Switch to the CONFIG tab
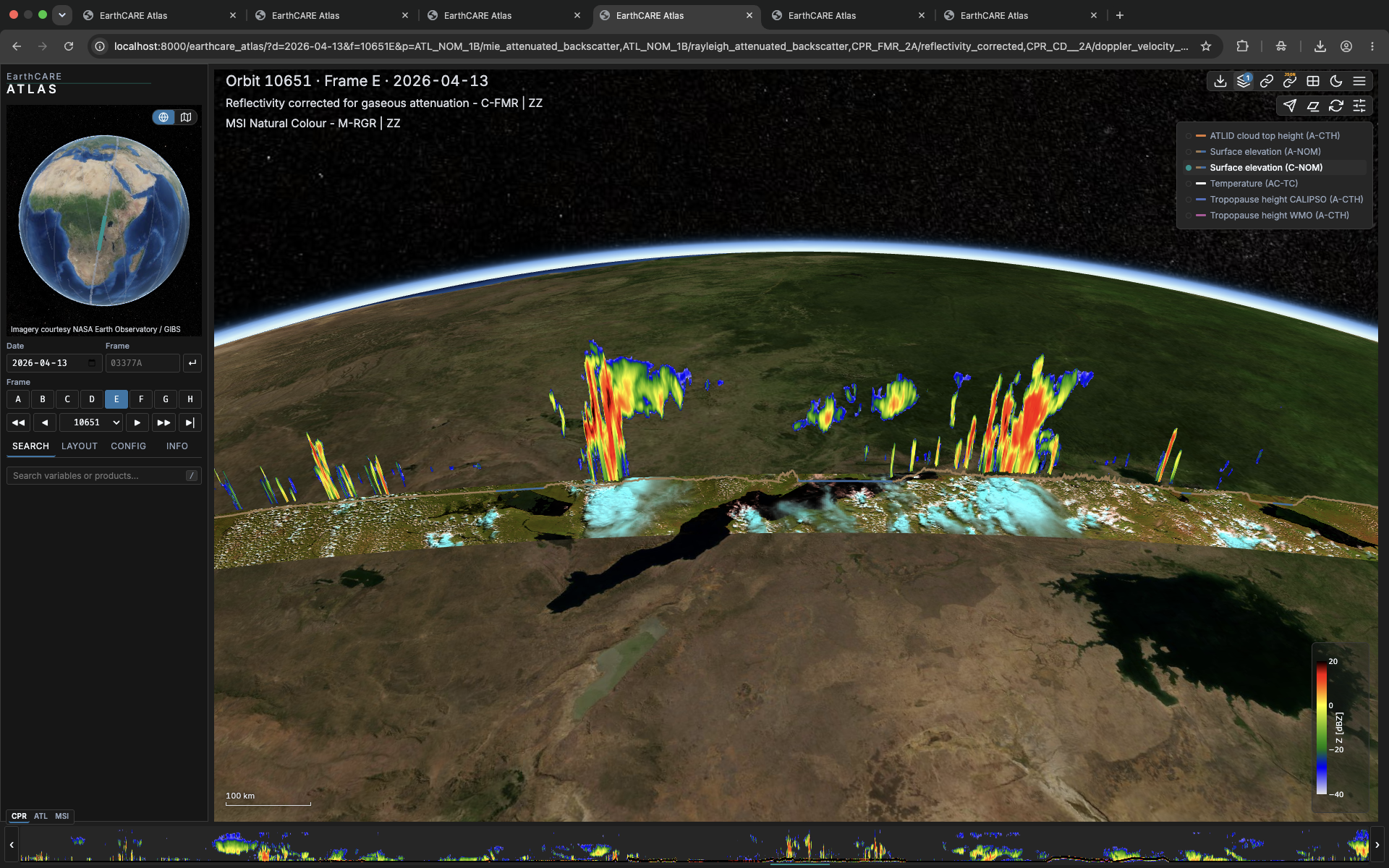The width and height of the screenshot is (1389, 868). click(x=129, y=446)
